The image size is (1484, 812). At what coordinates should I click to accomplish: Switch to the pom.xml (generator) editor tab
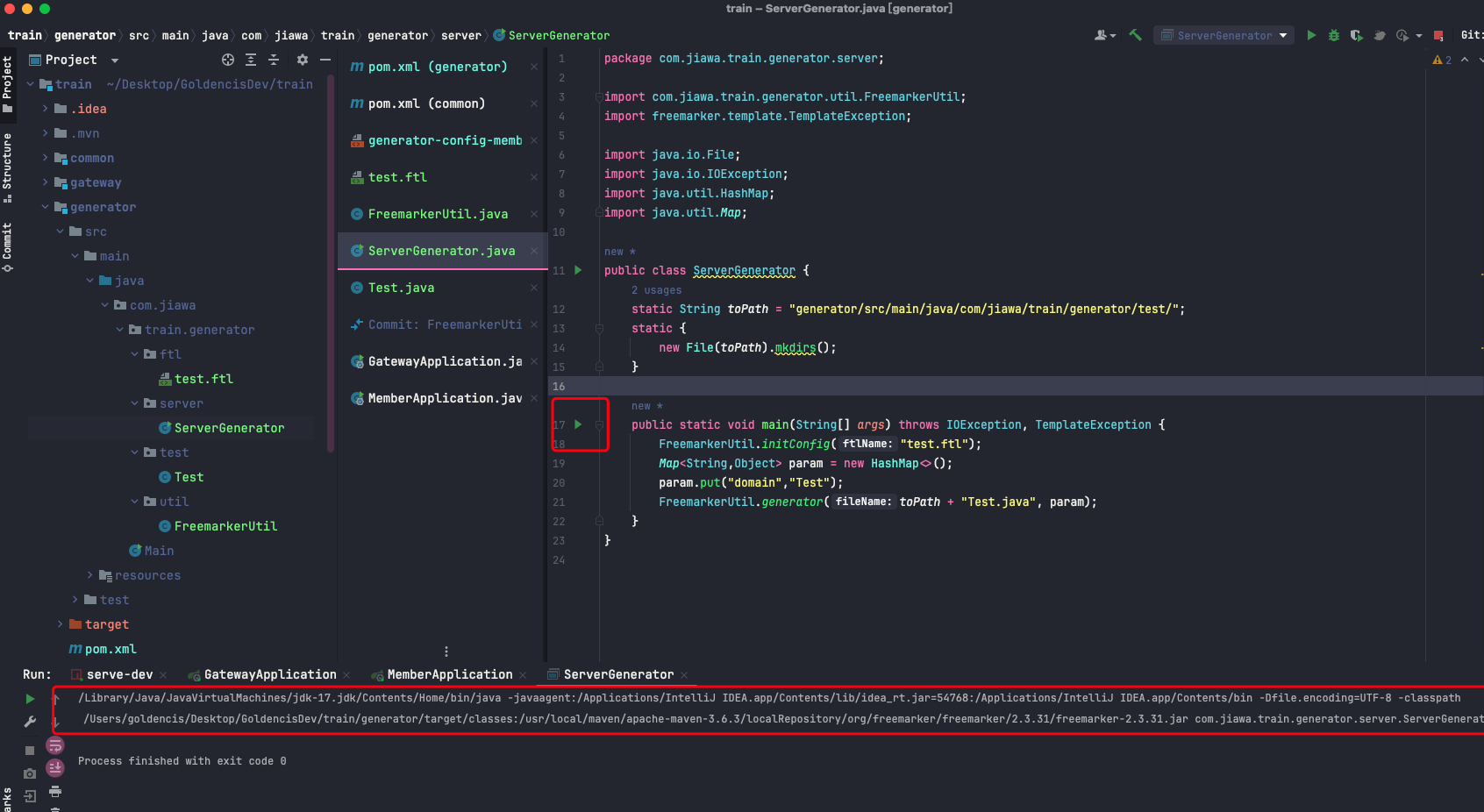pos(438,67)
